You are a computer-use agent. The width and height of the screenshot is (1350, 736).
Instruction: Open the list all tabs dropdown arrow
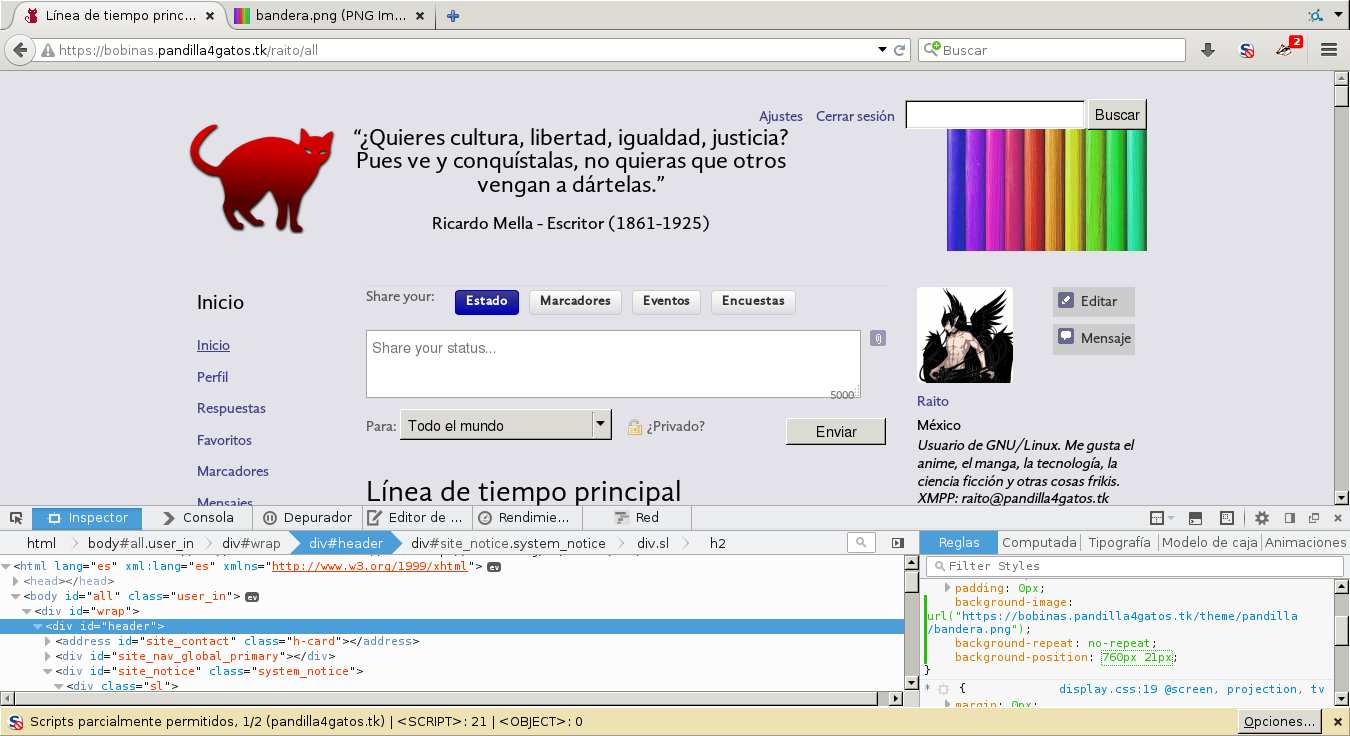1338,16
